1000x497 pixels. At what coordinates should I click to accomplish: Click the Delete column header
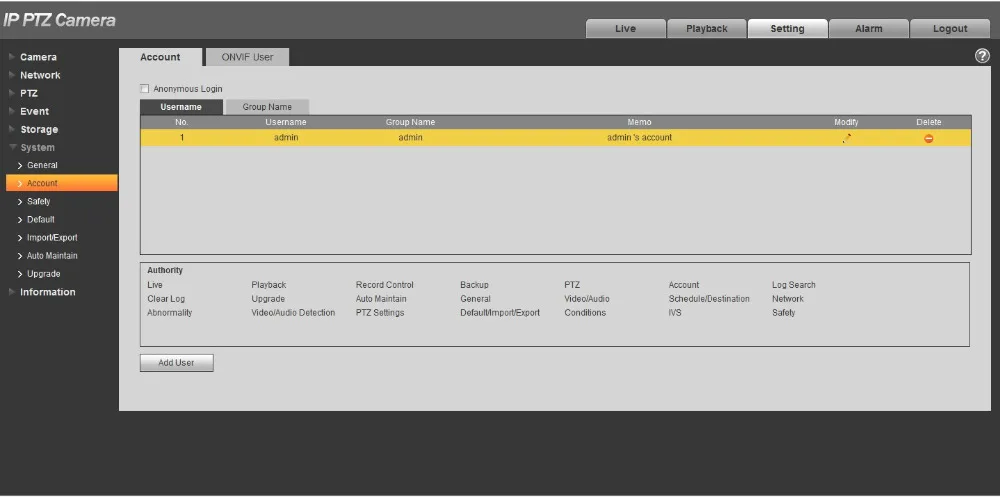point(929,122)
